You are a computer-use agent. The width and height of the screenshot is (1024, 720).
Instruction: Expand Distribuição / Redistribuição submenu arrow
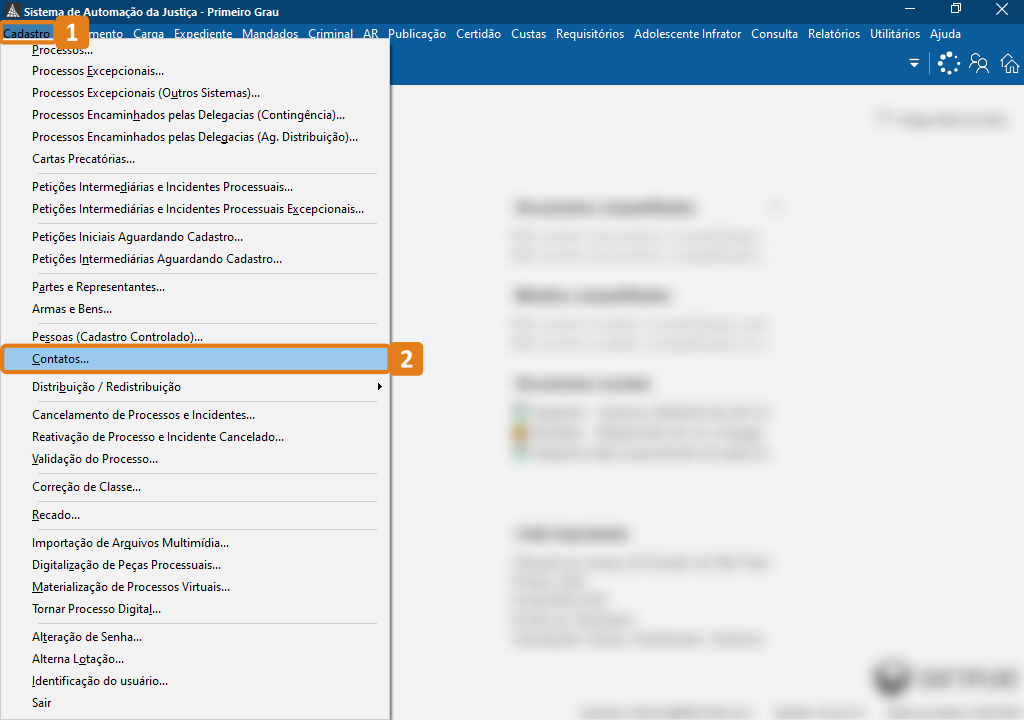click(379, 387)
